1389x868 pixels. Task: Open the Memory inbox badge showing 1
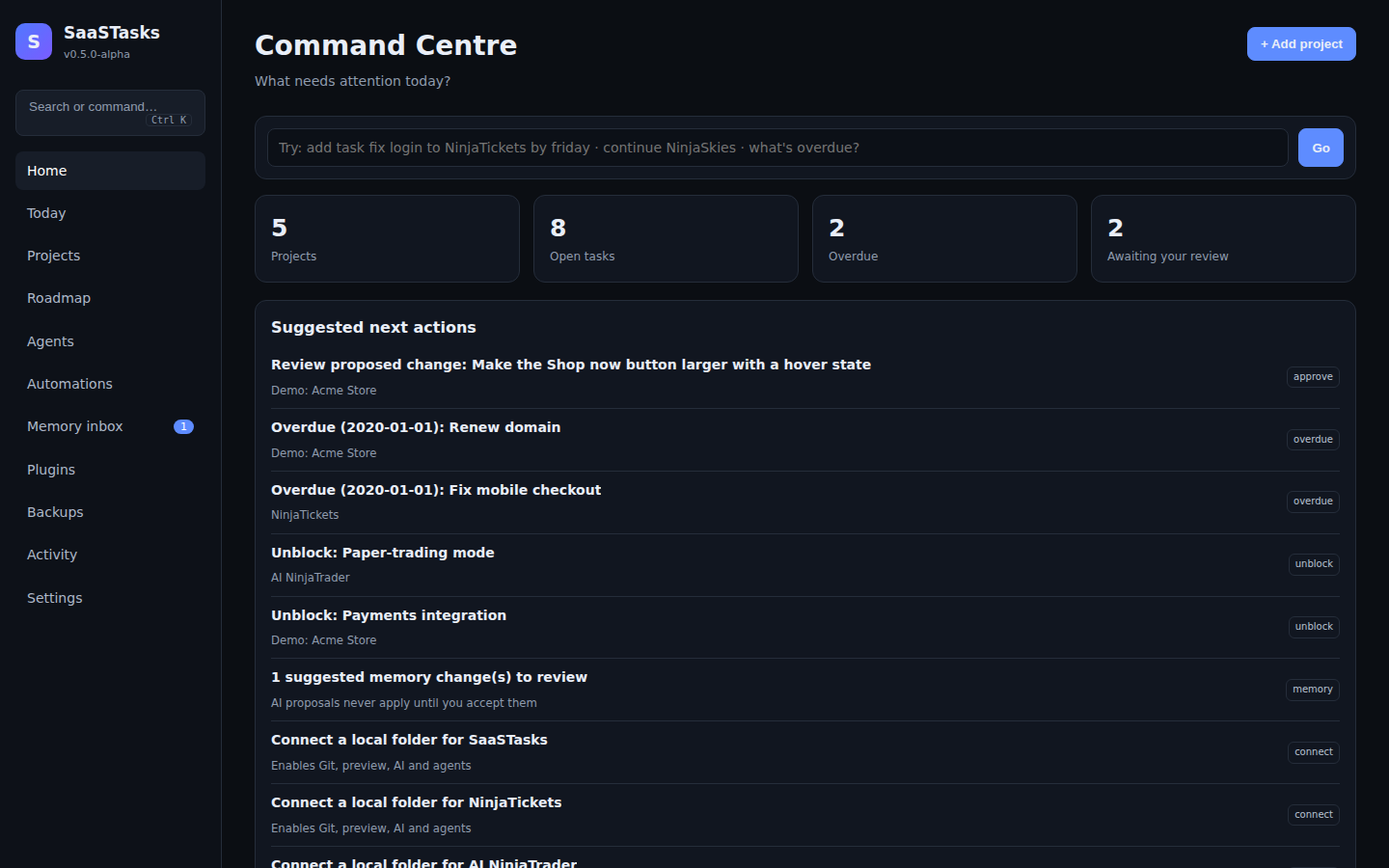(183, 426)
